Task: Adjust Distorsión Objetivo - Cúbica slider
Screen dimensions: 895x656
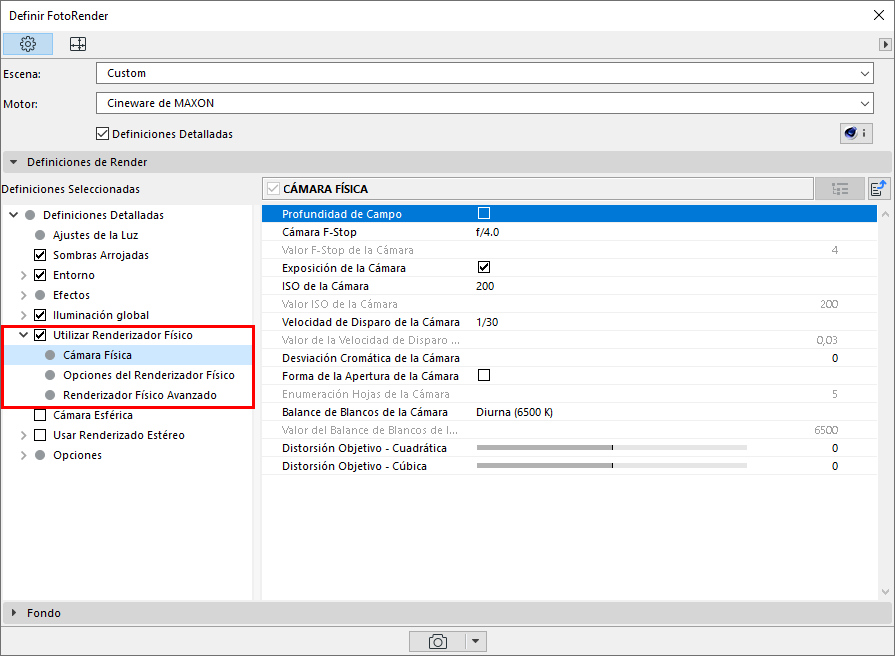Action: (612, 466)
